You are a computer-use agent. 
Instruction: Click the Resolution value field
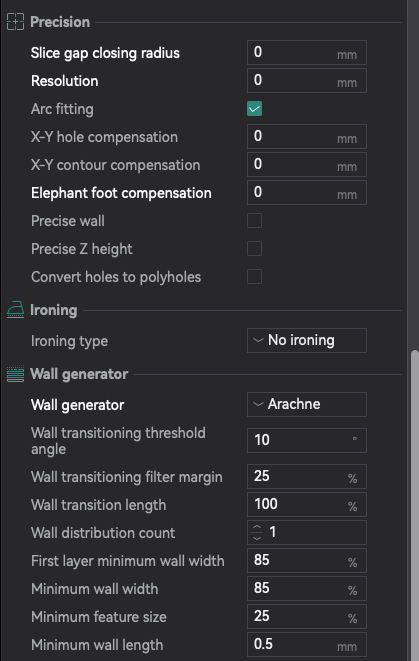307,81
